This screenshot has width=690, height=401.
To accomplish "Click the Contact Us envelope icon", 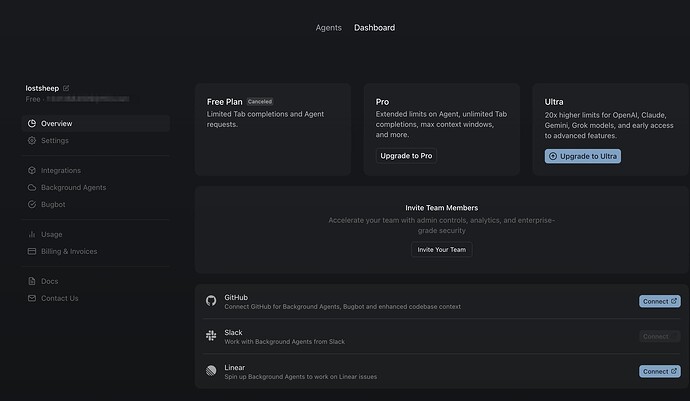I will coord(32,299).
